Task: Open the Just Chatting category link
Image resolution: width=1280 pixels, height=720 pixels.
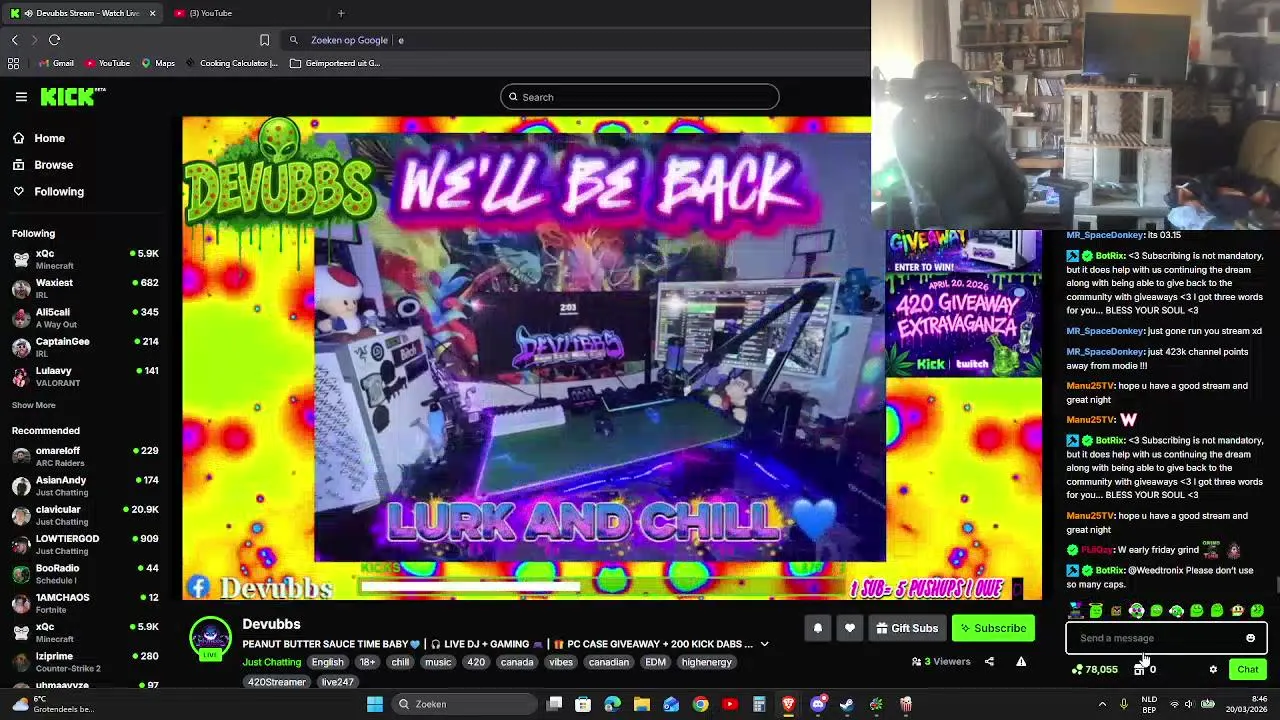Action: click(271, 662)
